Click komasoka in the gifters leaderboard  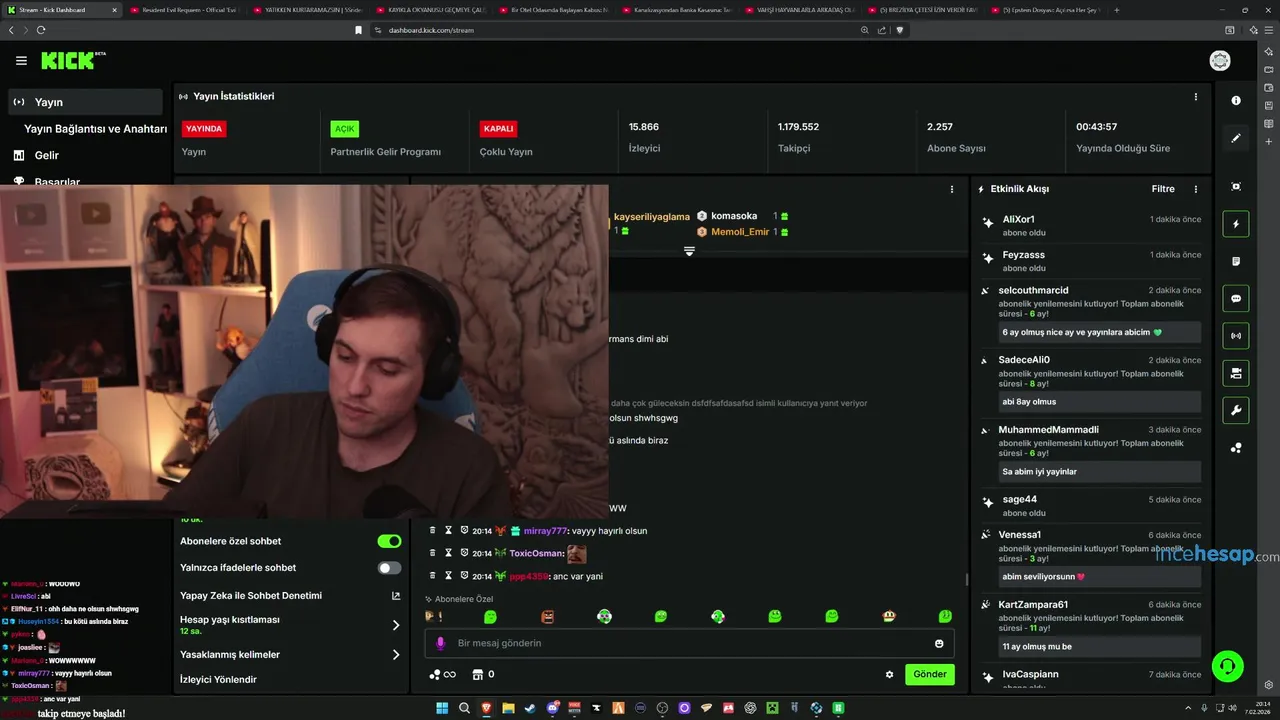coord(734,216)
